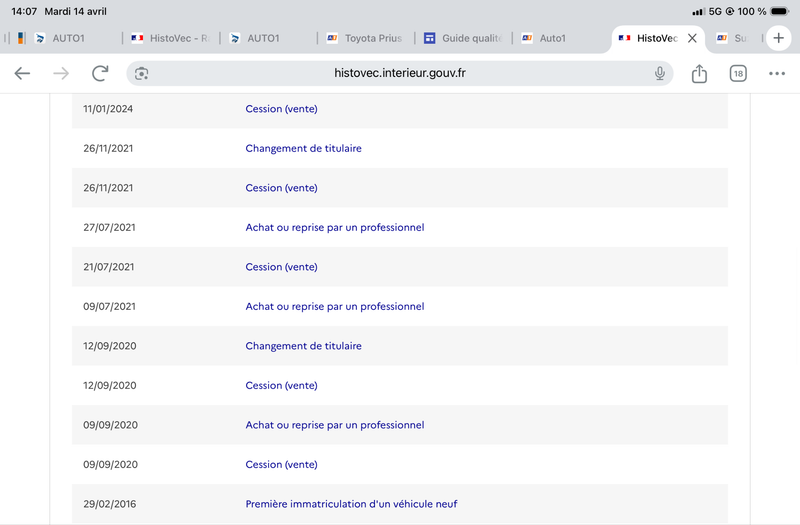Open Achat ou reprise dated 09/07/2021

(335, 307)
